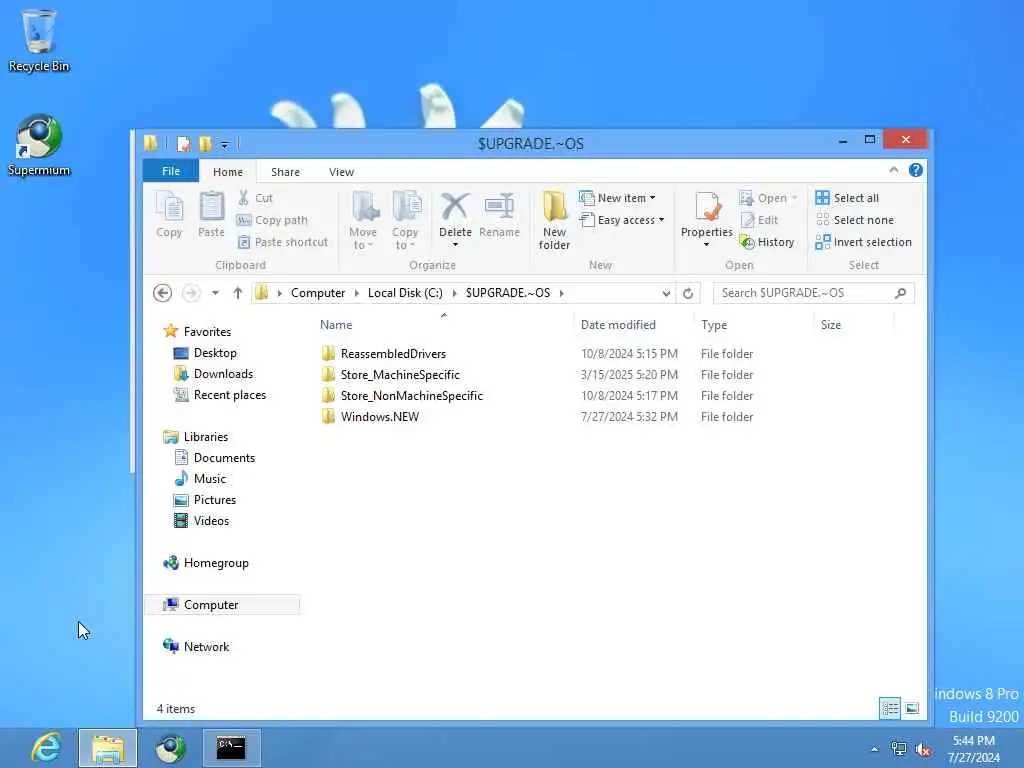Open the recent locations dropdown
Screen dimensions: 1024x768
[x=215, y=293]
